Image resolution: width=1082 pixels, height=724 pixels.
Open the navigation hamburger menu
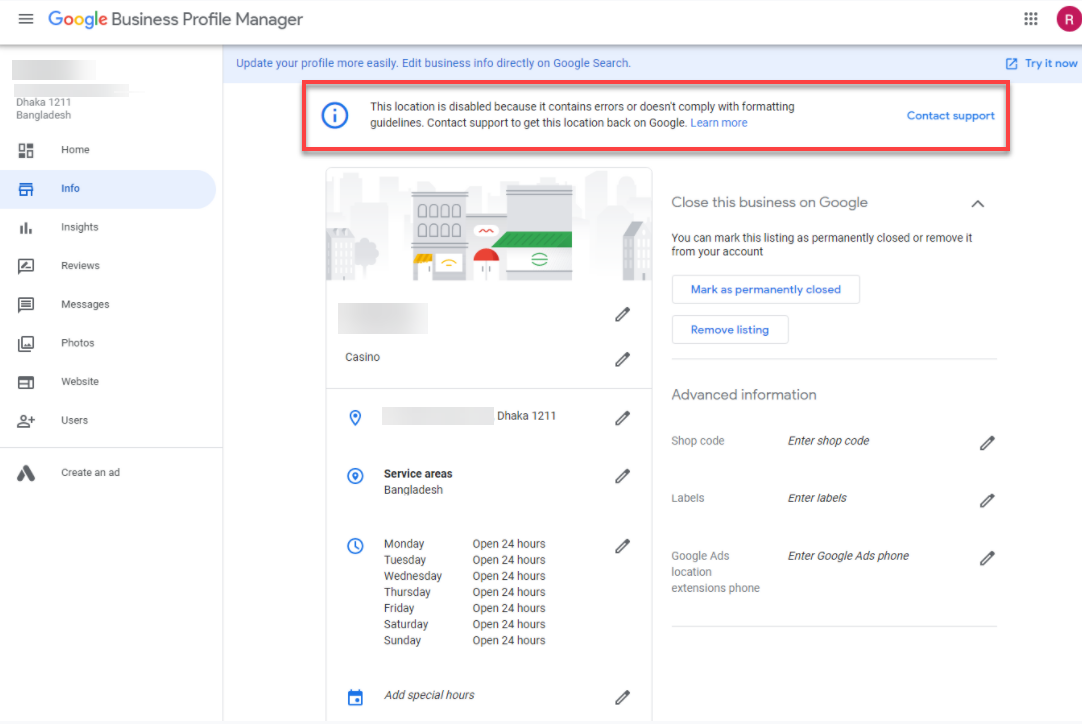coord(25,18)
